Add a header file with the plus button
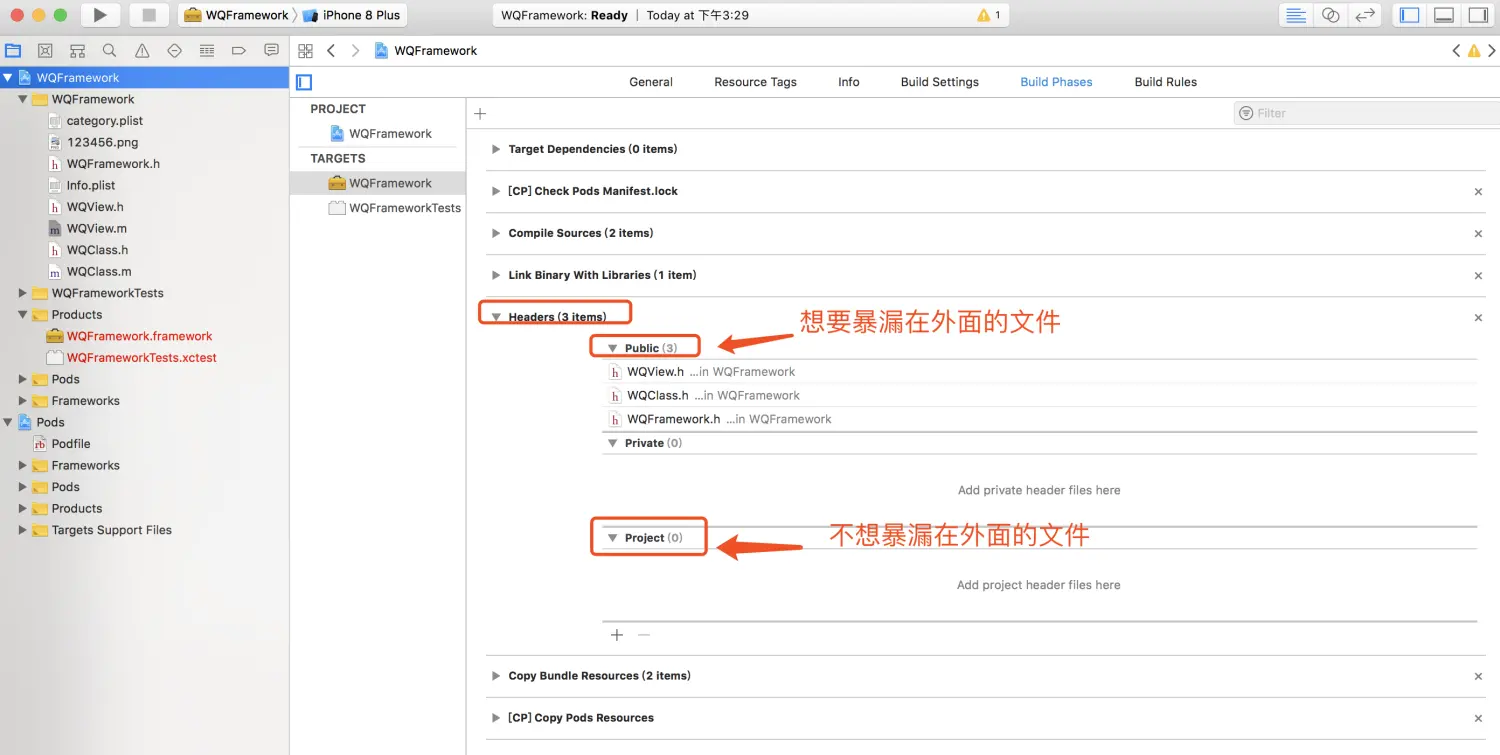The height and width of the screenshot is (755, 1500). [x=617, y=635]
